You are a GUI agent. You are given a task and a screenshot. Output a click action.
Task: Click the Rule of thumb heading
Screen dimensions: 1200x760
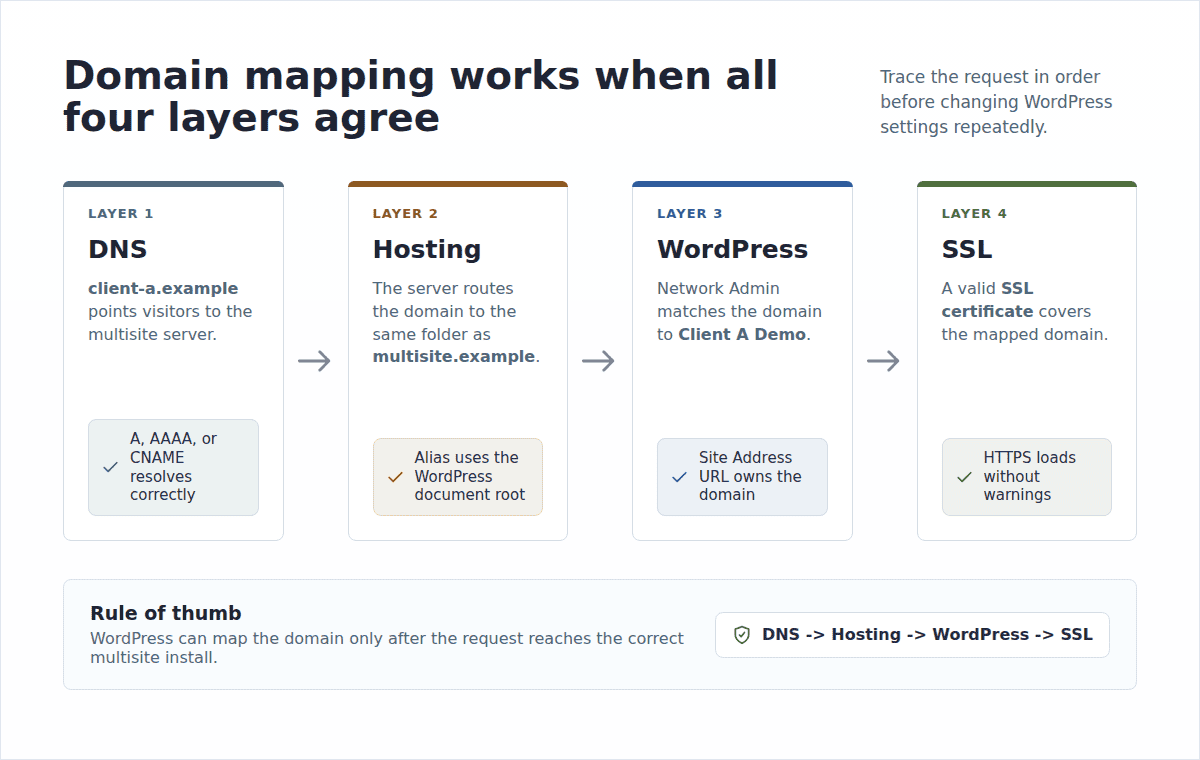pyautogui.click(x=166, y=614)
